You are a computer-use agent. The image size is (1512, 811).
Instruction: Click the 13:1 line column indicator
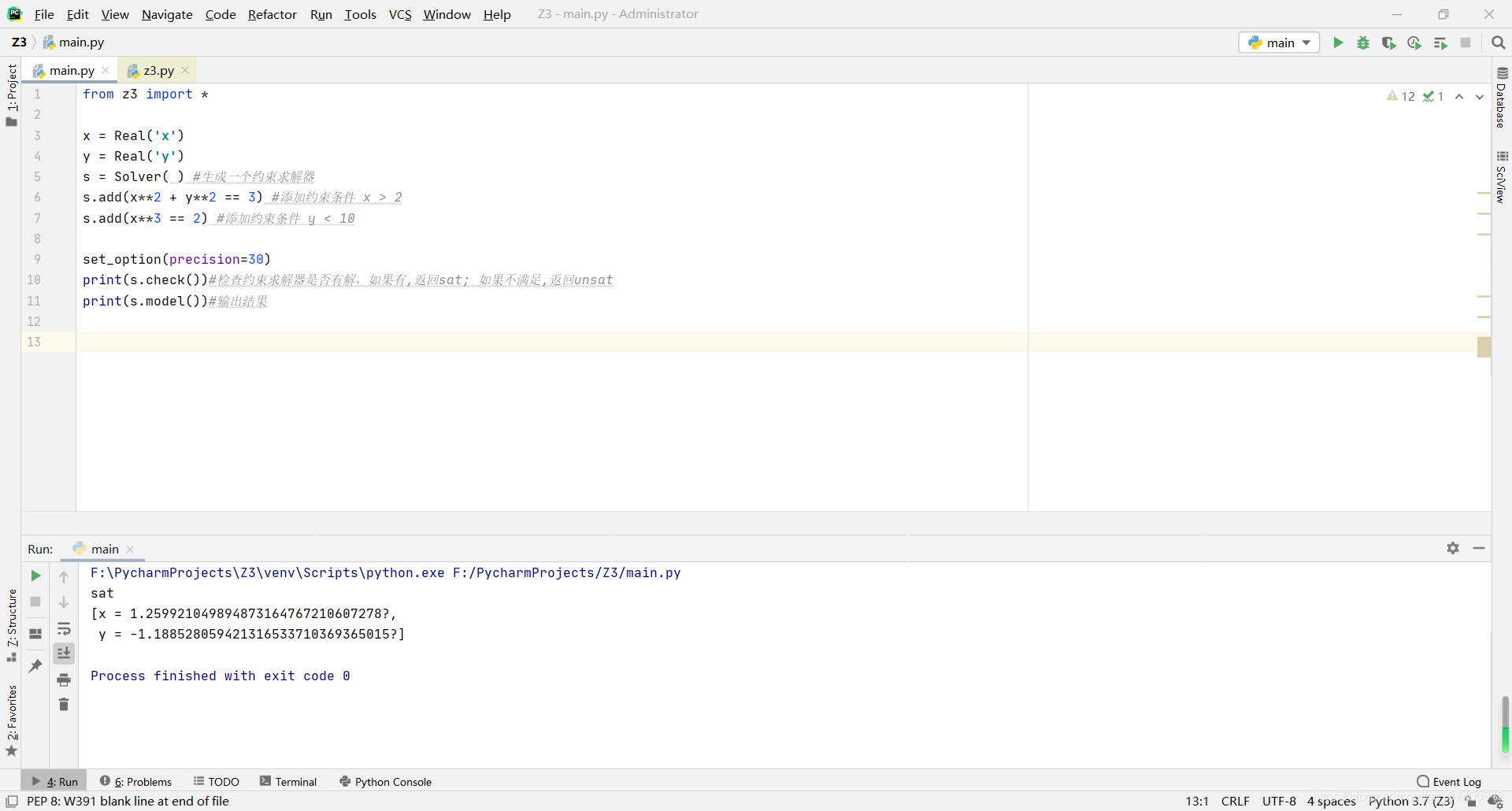pyautogui.click(x=1196, y=801)
